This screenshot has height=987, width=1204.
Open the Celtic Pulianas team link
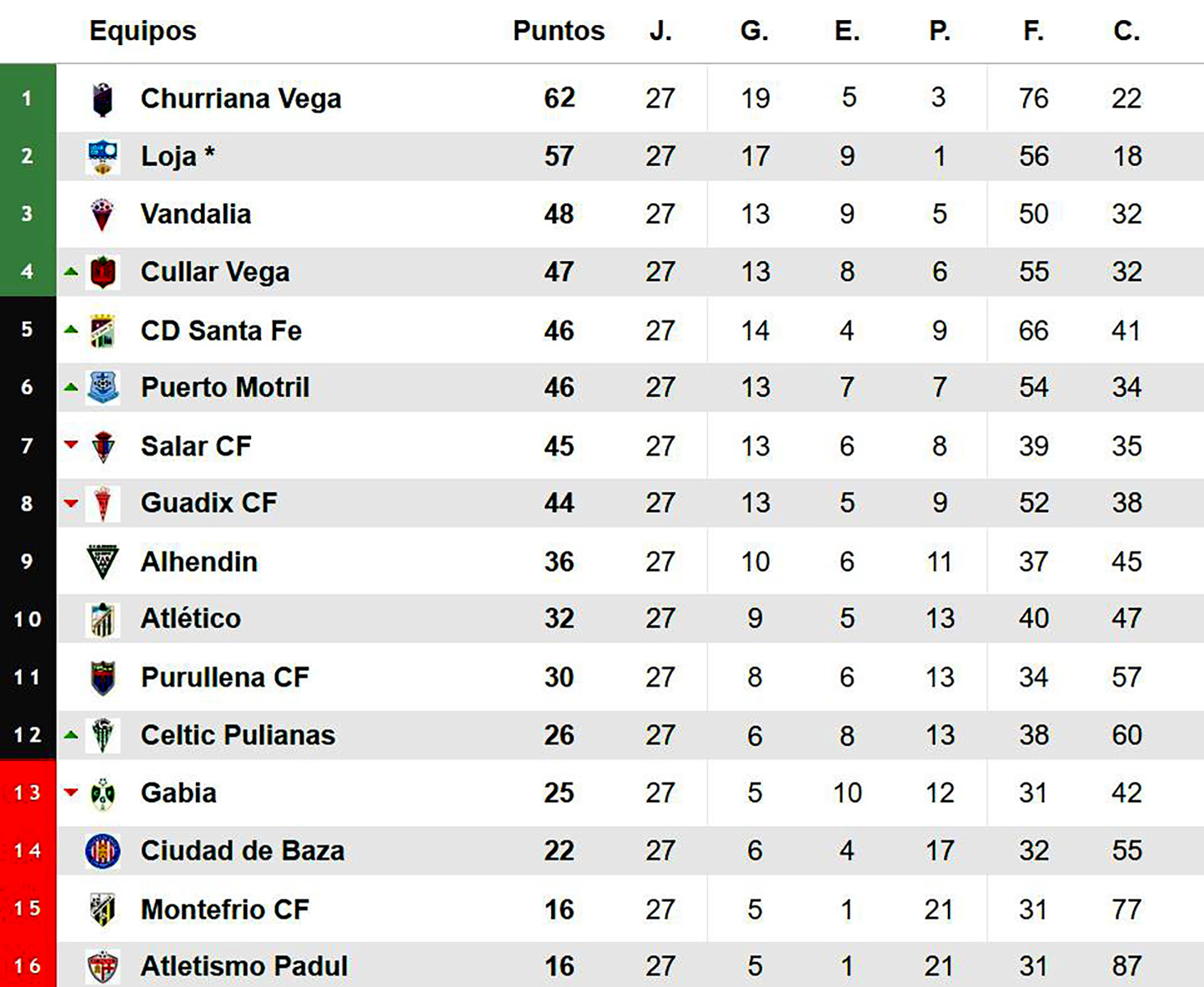click(238, 735)
